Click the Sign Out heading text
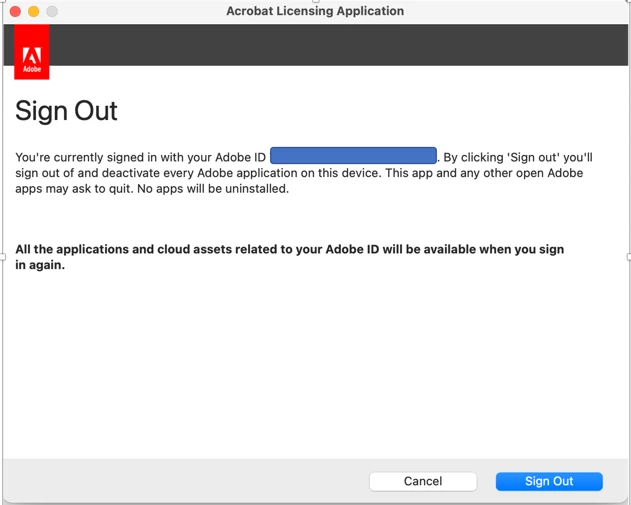 [66, 111]
